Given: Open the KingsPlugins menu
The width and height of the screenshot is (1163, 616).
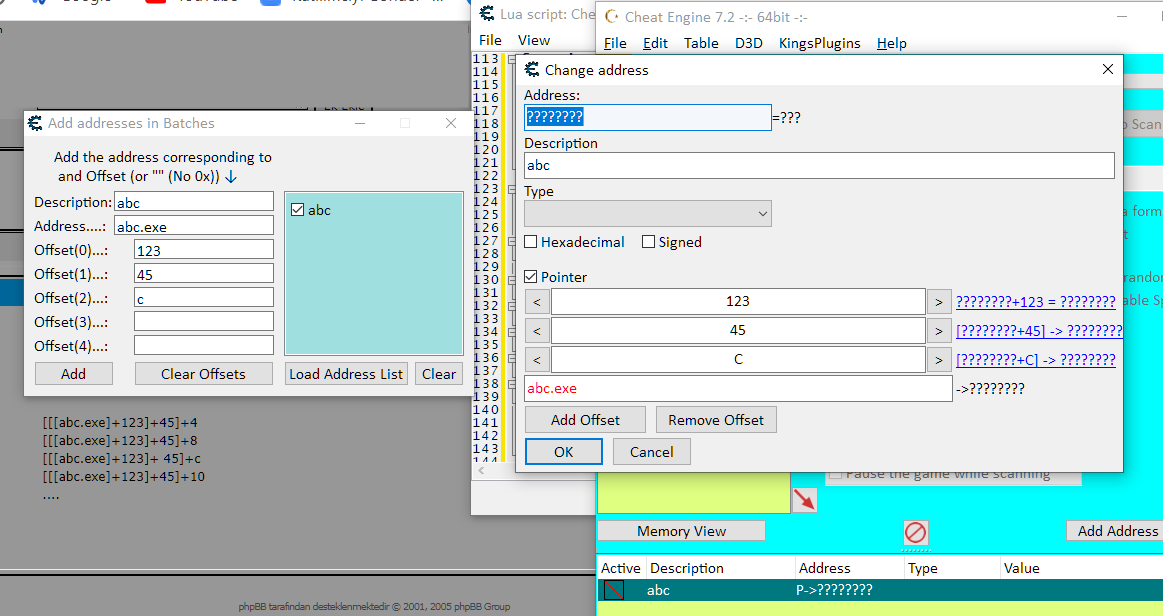Looking at the screenshot, I should tap(819, 43).
